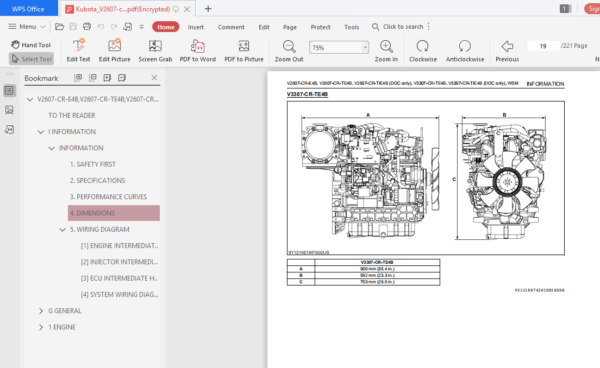
Task: Open a new tab with the plus button
Action: pos(208,9)
